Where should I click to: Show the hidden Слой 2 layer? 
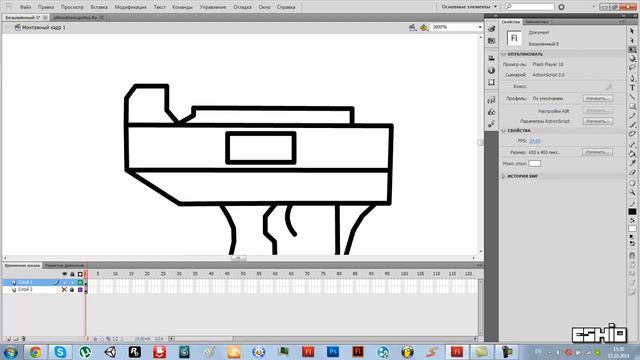click(x=64, y=289)
